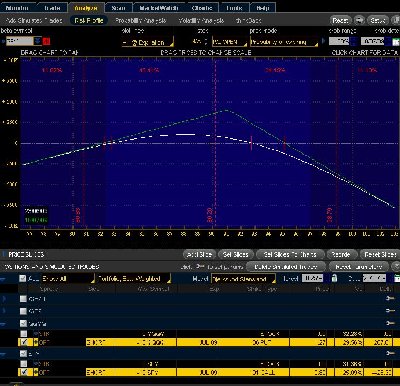This screenshot has height=386, width=400.
Task: Click wrench icon on first group row
Action: (390, 298)
